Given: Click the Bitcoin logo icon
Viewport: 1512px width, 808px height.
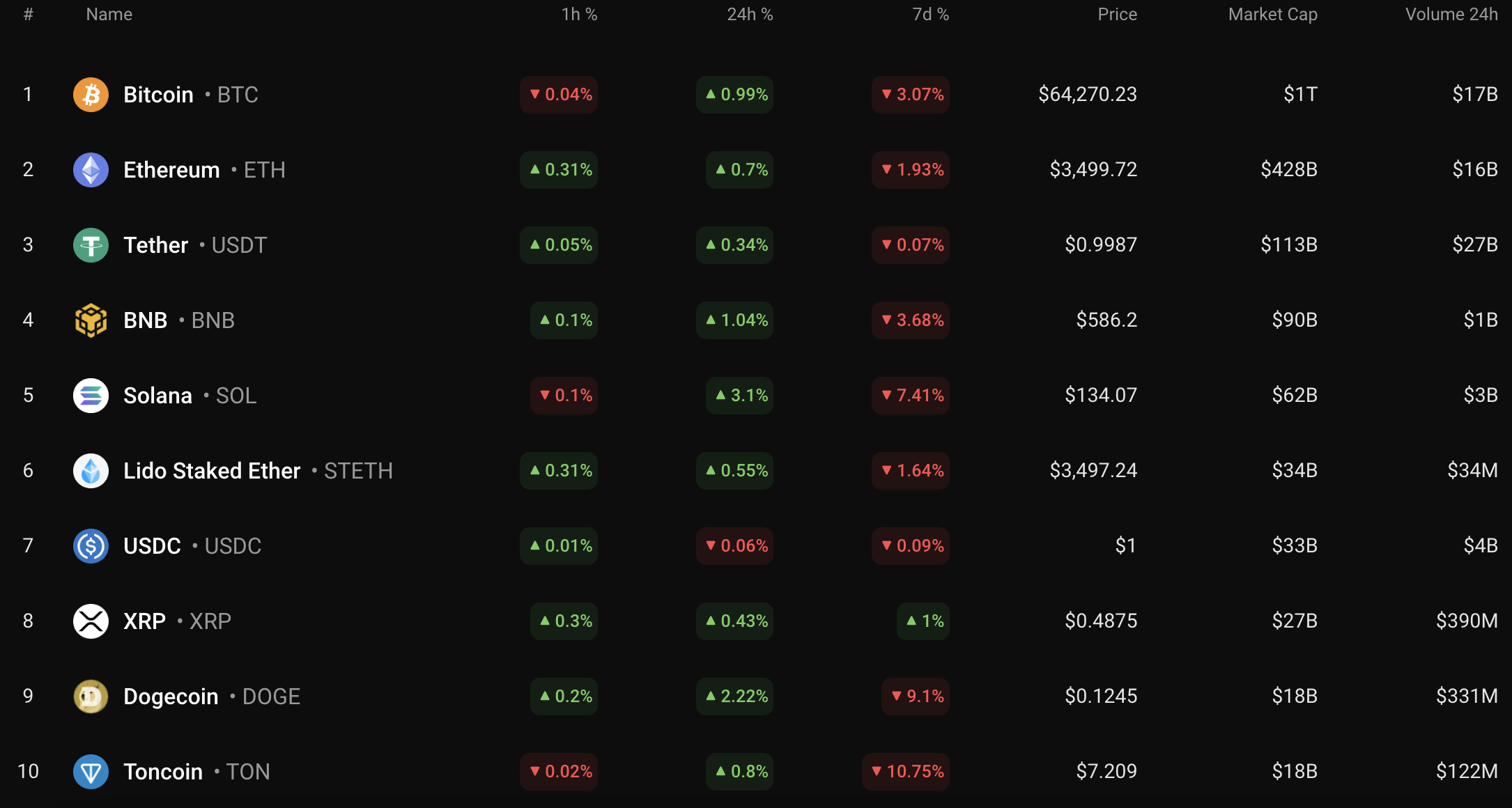Looking at the screenshot, I should click(x=91, y=95).
